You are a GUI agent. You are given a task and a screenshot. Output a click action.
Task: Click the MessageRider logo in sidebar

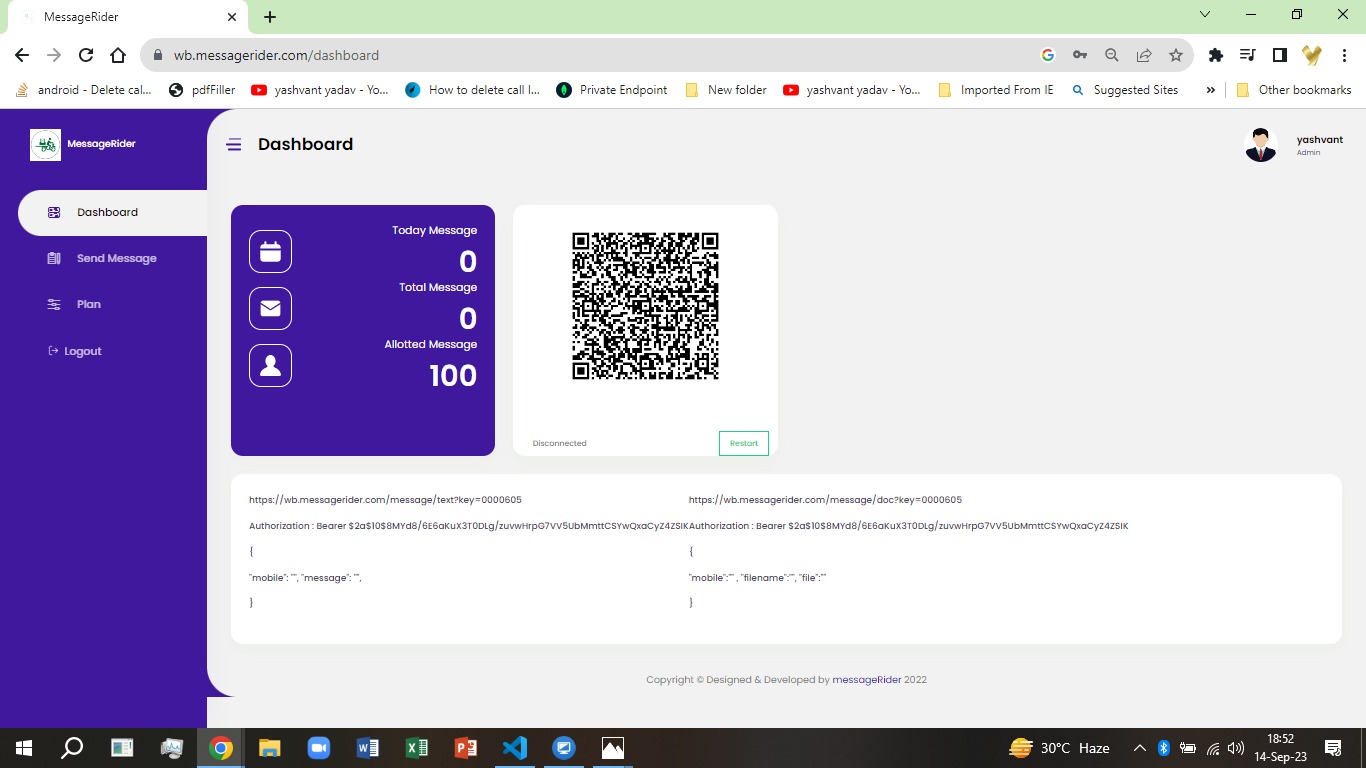pos(46,145)
